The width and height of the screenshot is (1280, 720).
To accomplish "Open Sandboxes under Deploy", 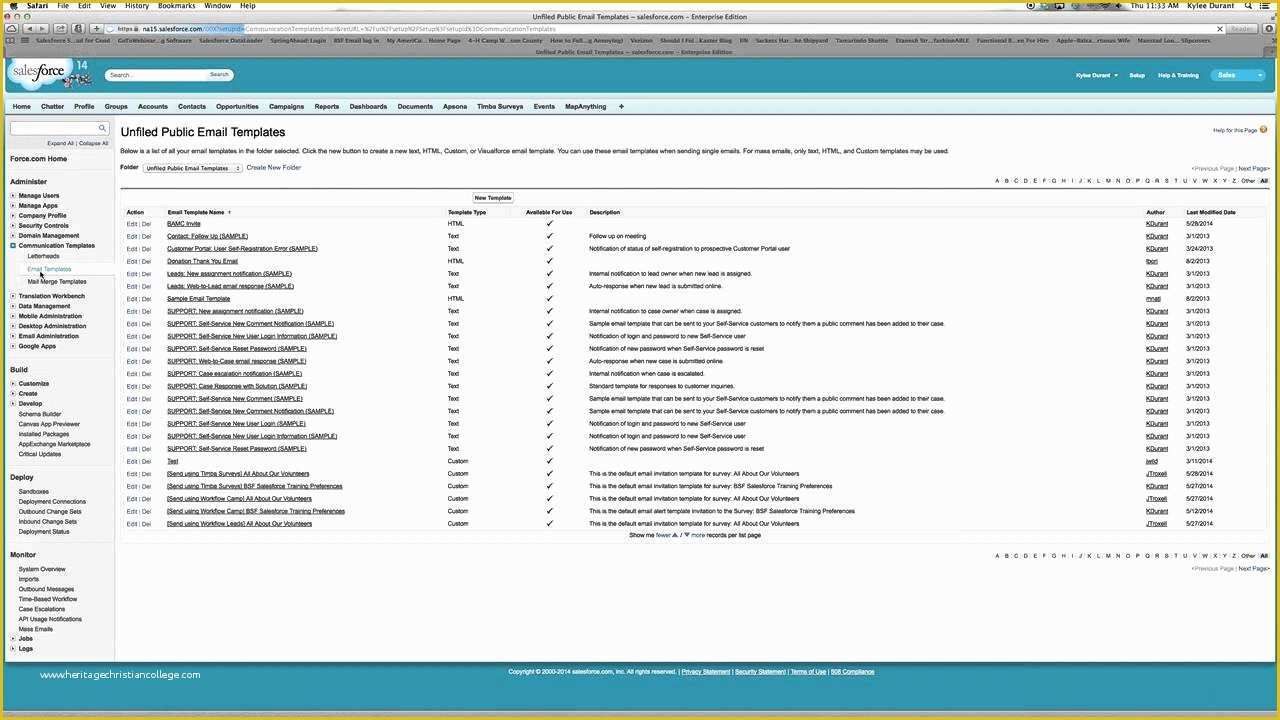I will [x=33, y=492].
